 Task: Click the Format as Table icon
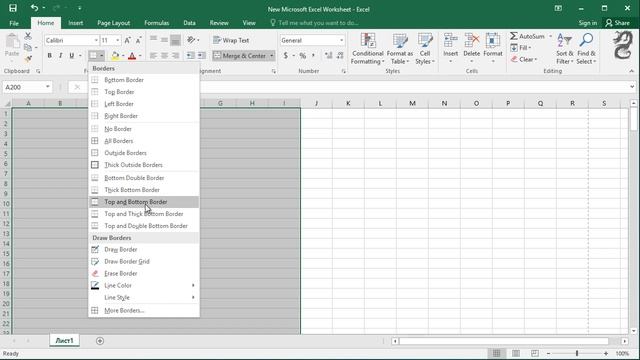click(x=400, y=41)
